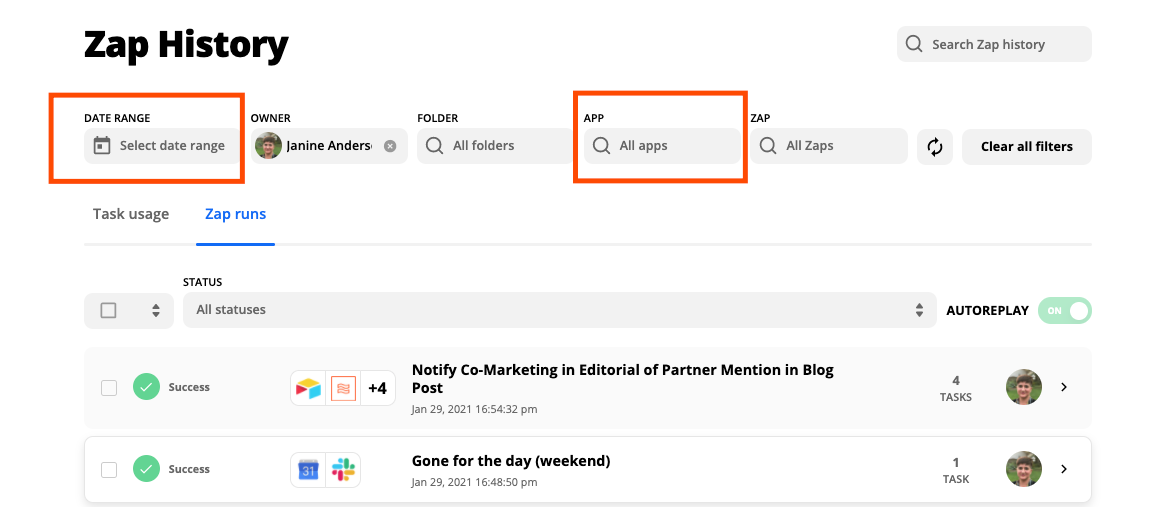Expand the Notify Co-Marketing run chevron

1064,387
